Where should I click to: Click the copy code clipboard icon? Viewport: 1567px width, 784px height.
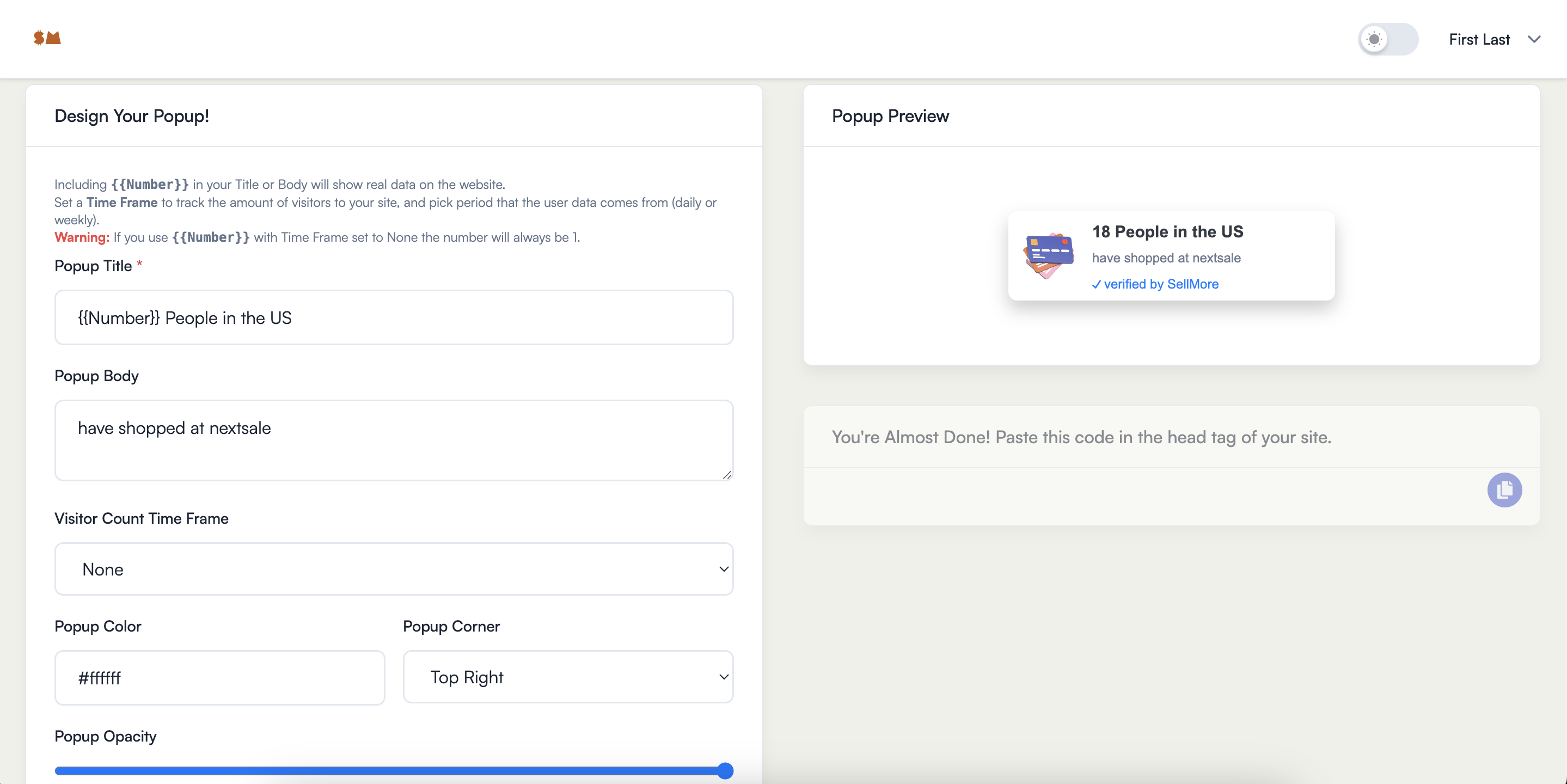(1504, 489)
